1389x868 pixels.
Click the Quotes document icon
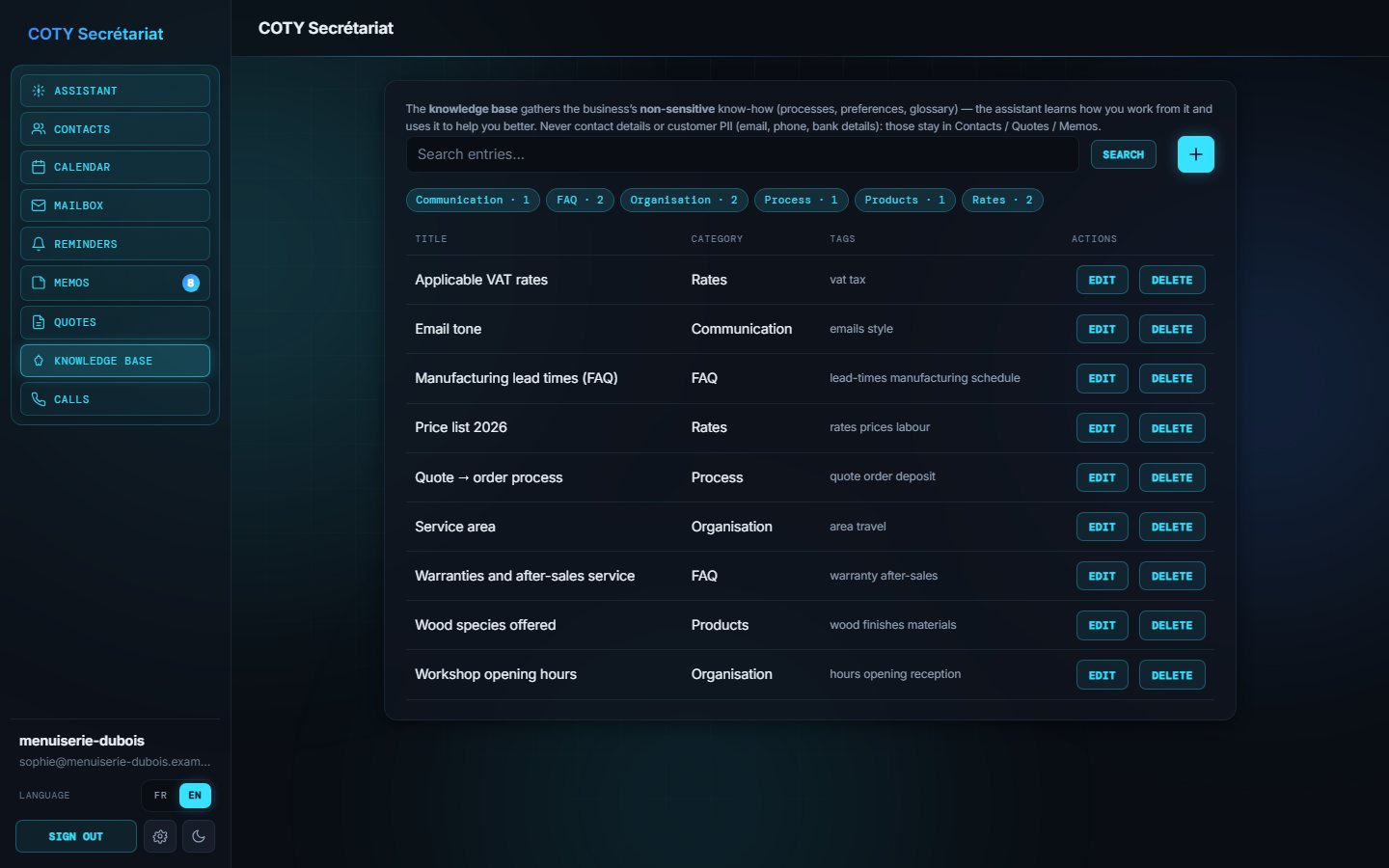[x=39, y=322]
